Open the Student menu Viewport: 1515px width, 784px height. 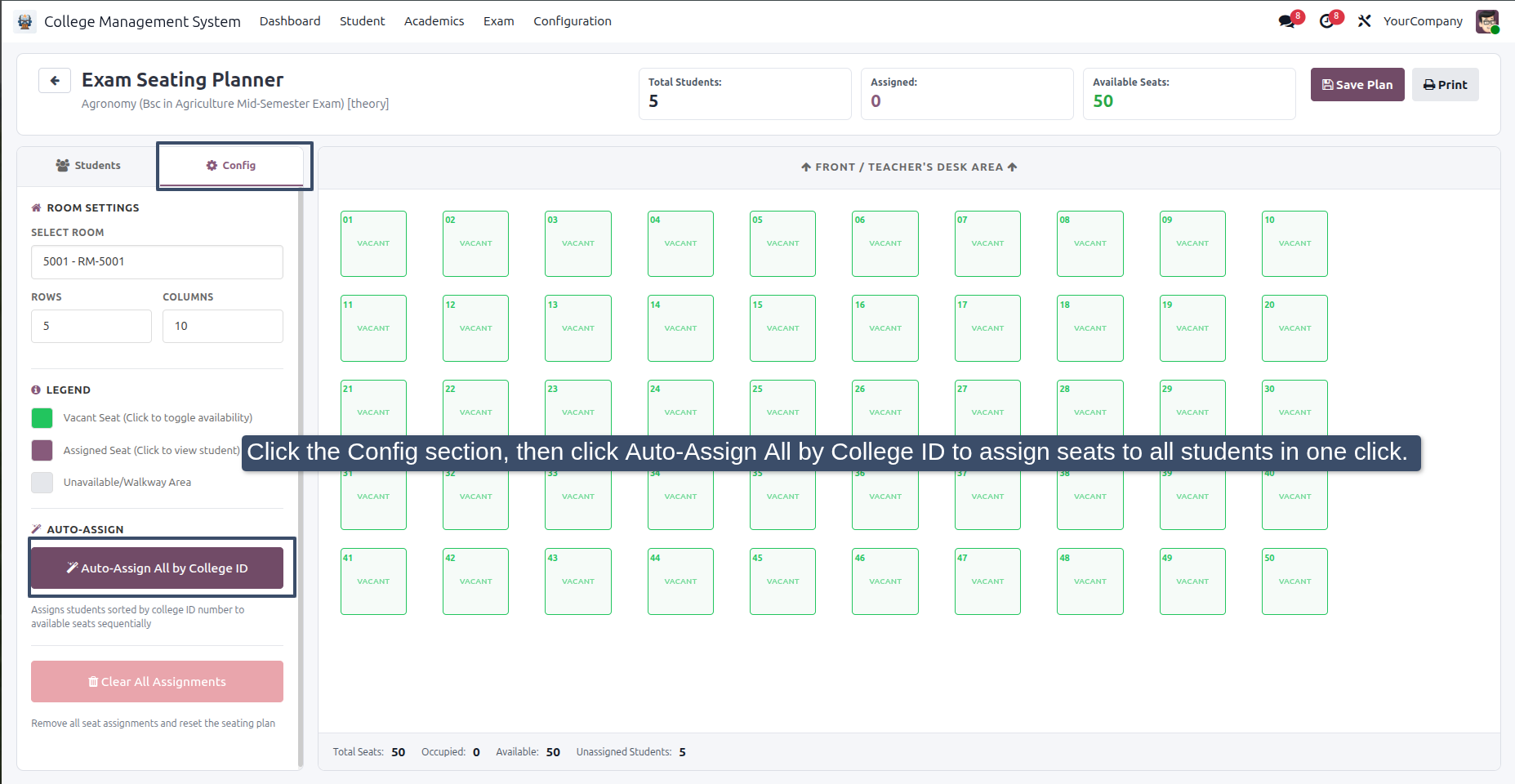(363, 21)
